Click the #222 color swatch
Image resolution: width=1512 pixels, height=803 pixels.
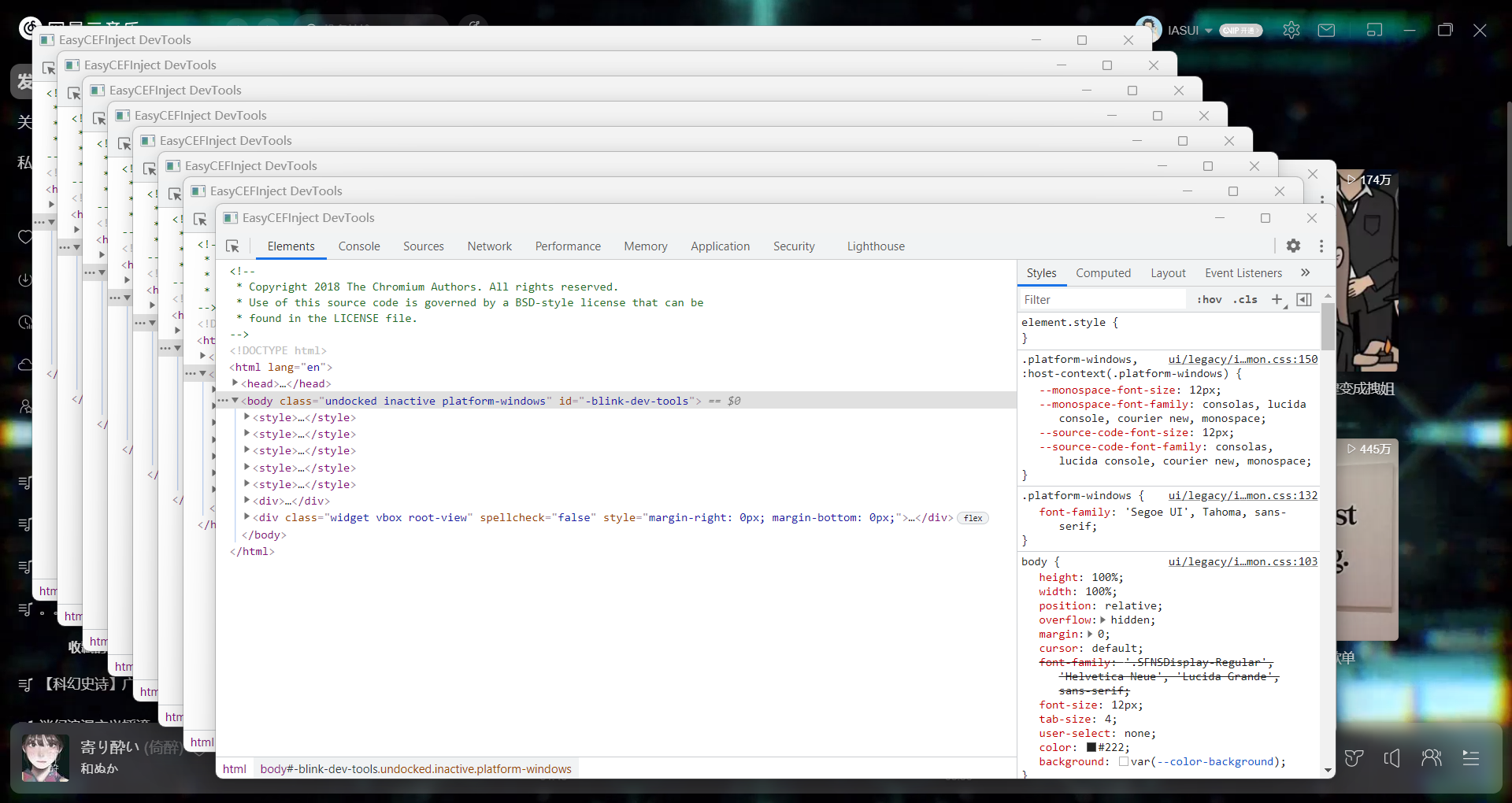coord(1091,748)
